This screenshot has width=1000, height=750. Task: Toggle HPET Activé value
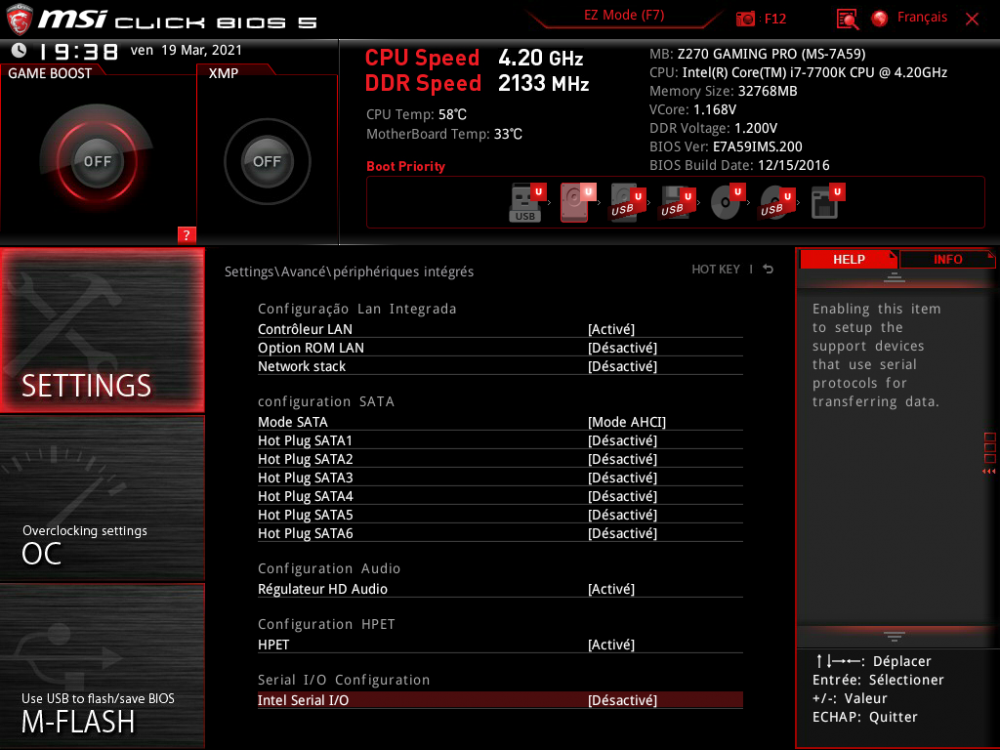click(611, 645)
